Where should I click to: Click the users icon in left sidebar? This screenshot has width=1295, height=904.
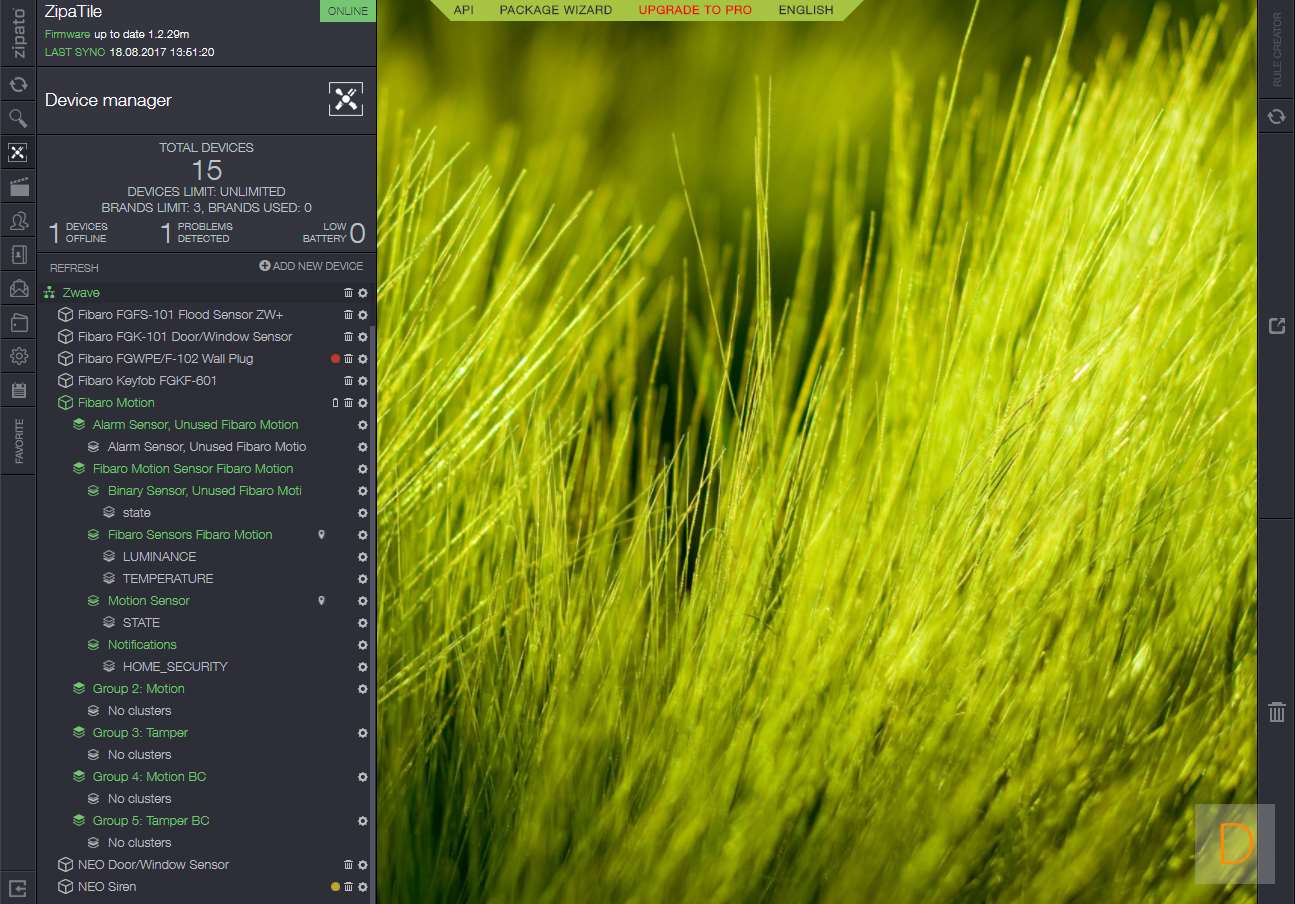18,221
